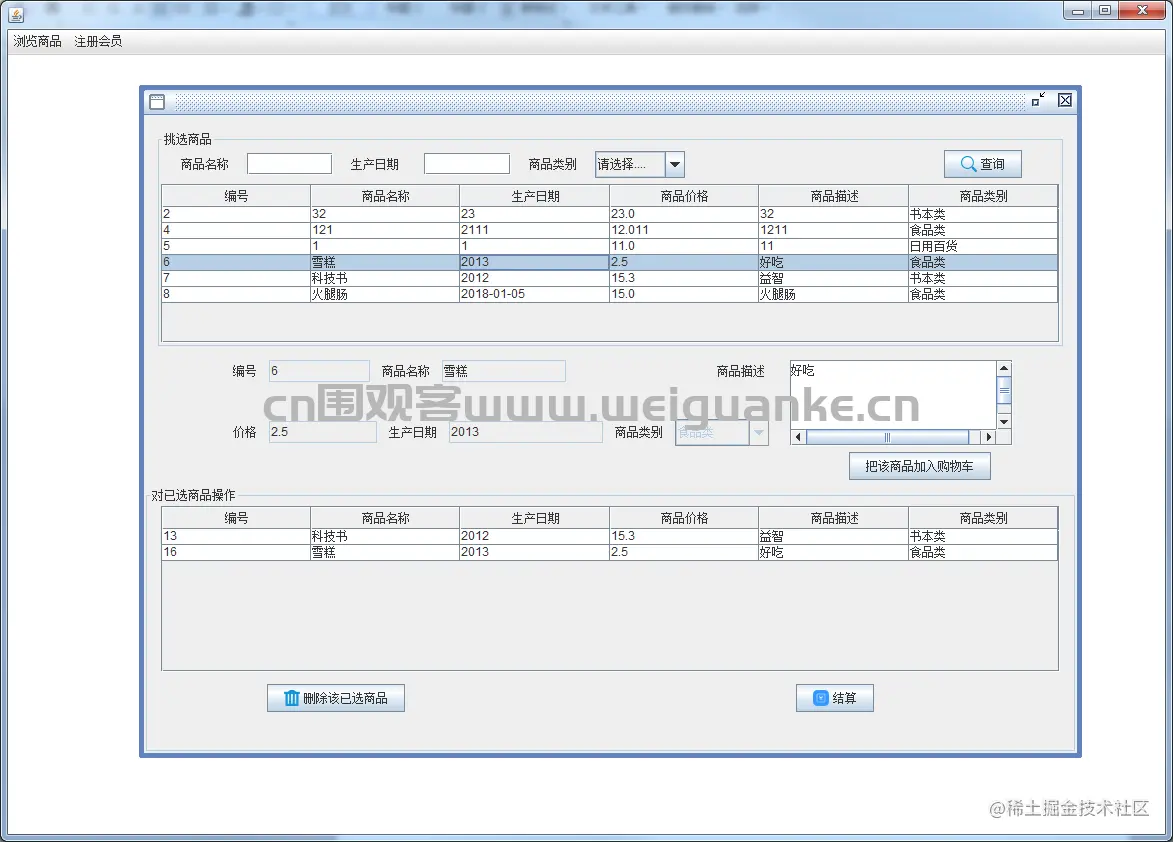Image resolution: width=1173 pixels, height=842 pixels.
Task: Click description scrollbar down arrow
Action: pos(1004,422)
